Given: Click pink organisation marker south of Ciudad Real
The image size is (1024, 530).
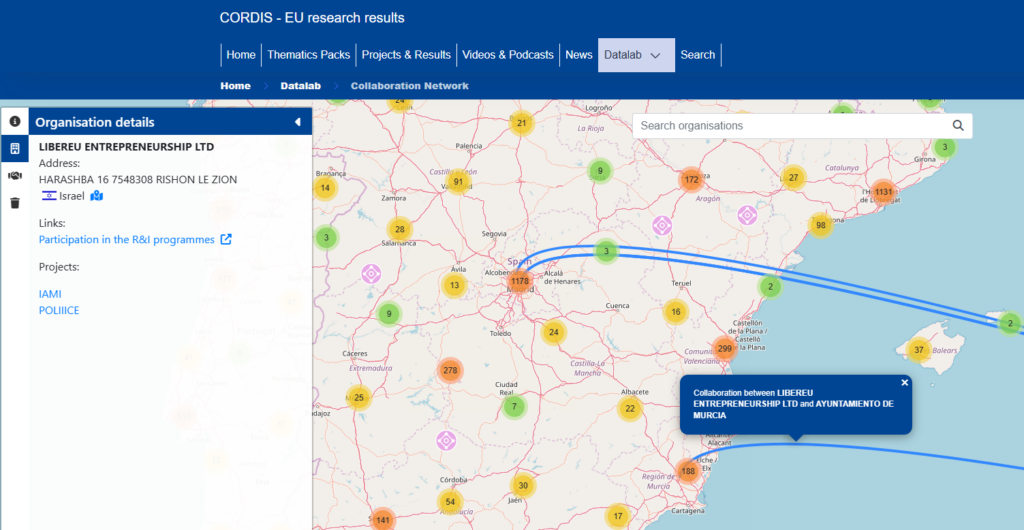Looking at the screenshot, I should 446,441.
